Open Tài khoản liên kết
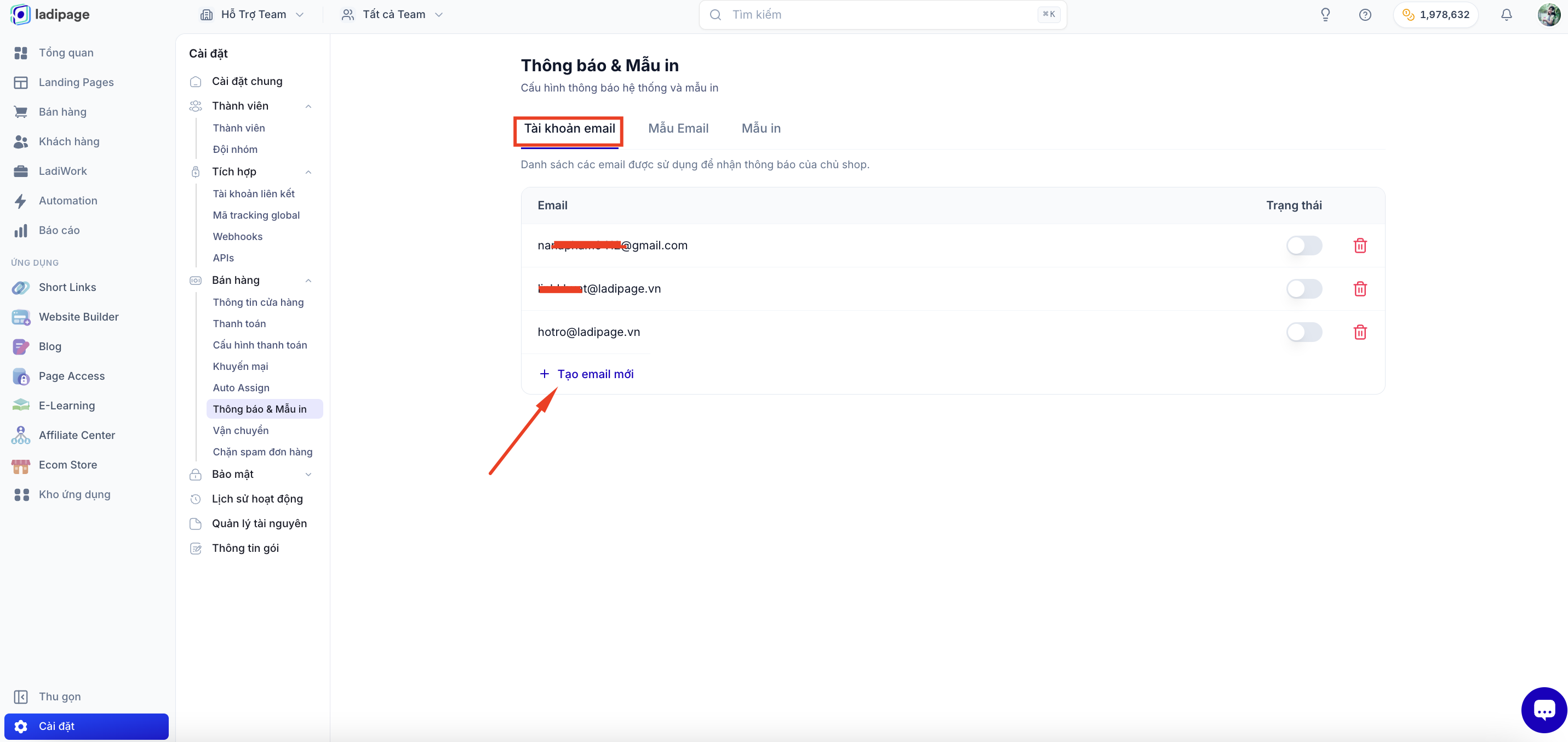The image size is (1568, 742). pos(253,193)
